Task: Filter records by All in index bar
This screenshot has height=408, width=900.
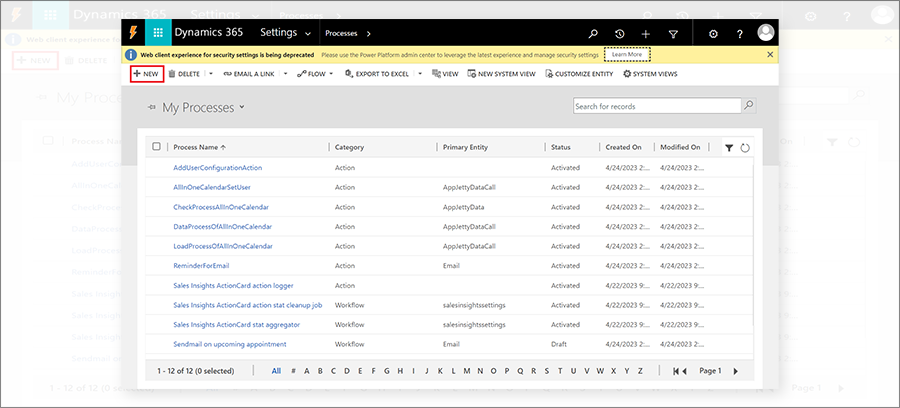Action: [276, 371]
